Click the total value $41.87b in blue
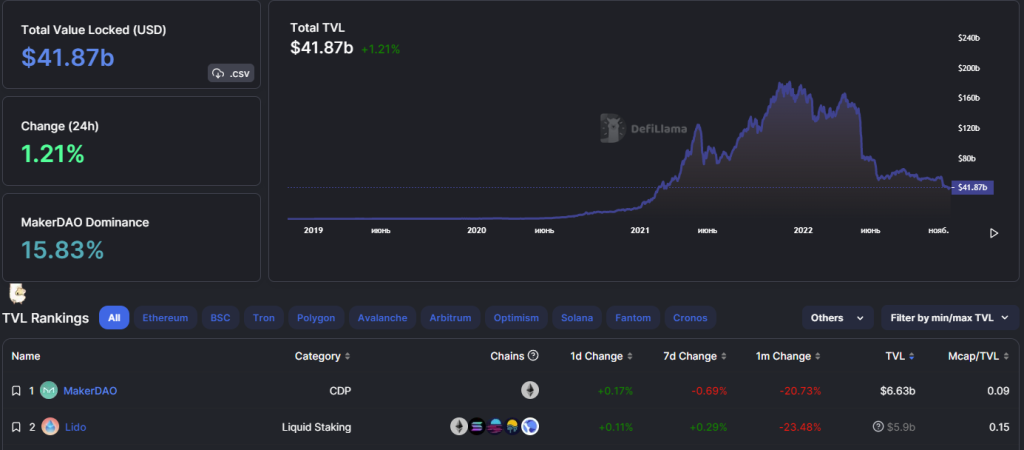The width and height of the screenshot is (1024, 450). [67, 57]
